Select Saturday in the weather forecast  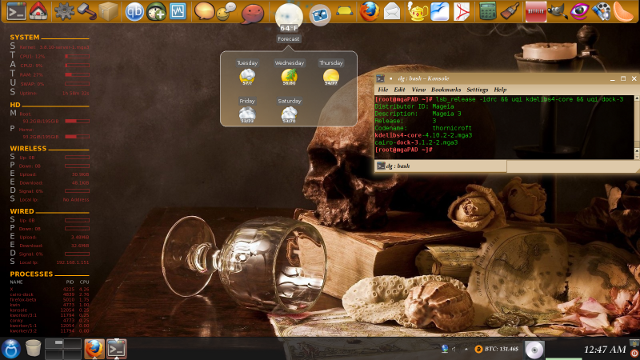click(x=289, y=110)
